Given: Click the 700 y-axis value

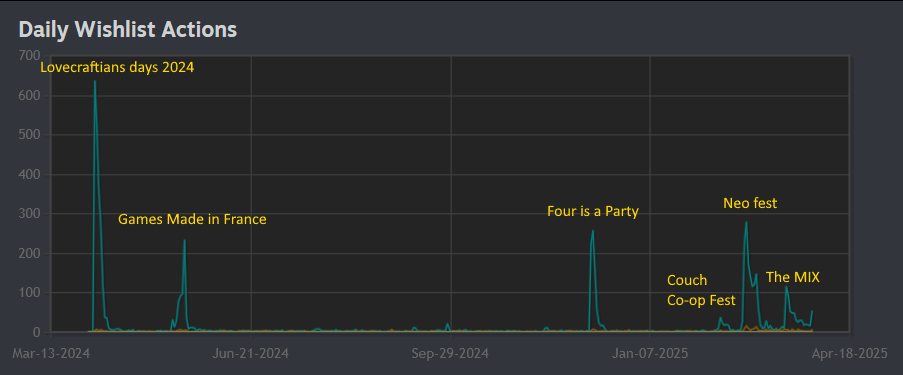Looking at the screenshot, I should coord(30,56).
